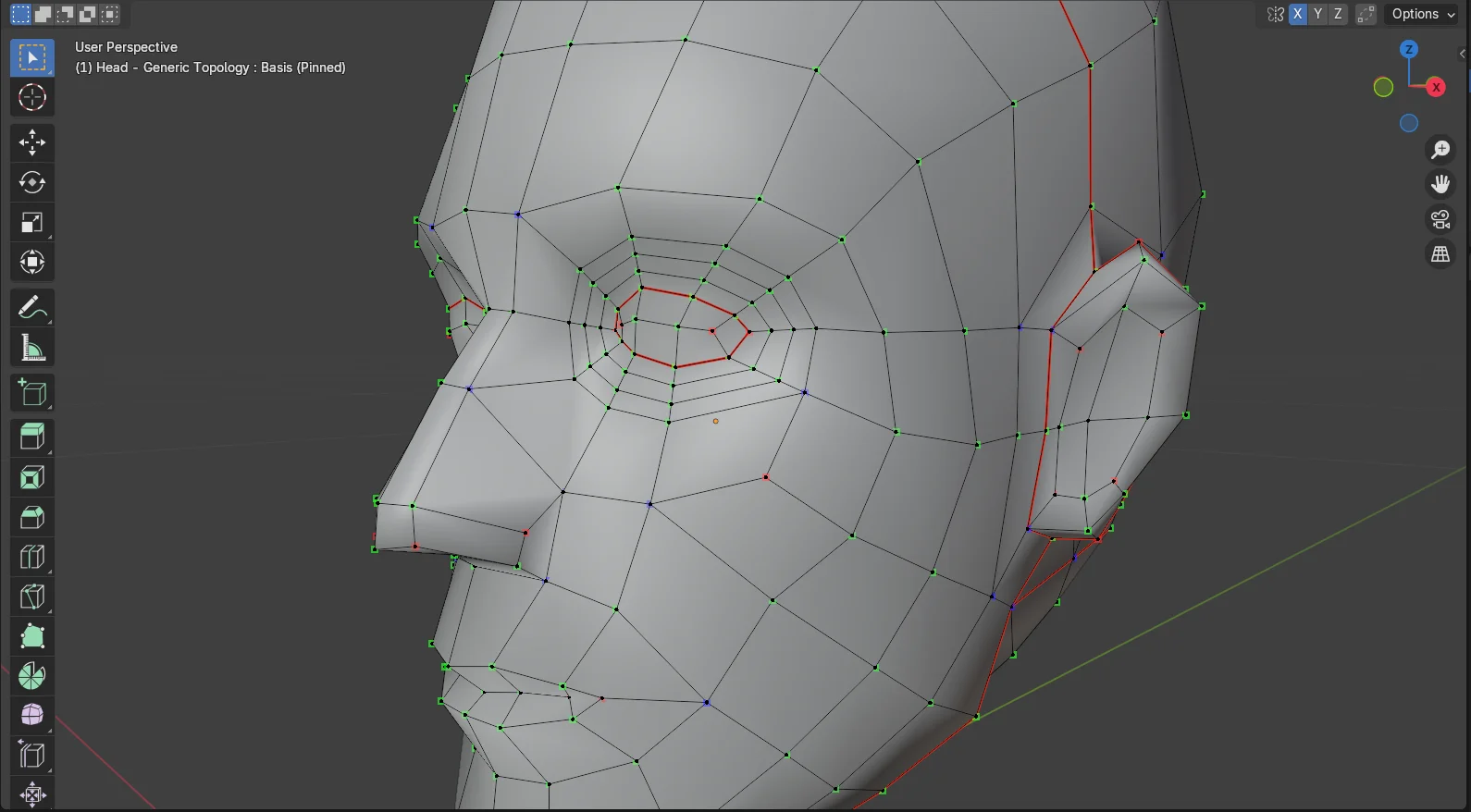Select the Move tool in toolbar
The height and width of the screenshot is (812, 1471).
(32, 142)
